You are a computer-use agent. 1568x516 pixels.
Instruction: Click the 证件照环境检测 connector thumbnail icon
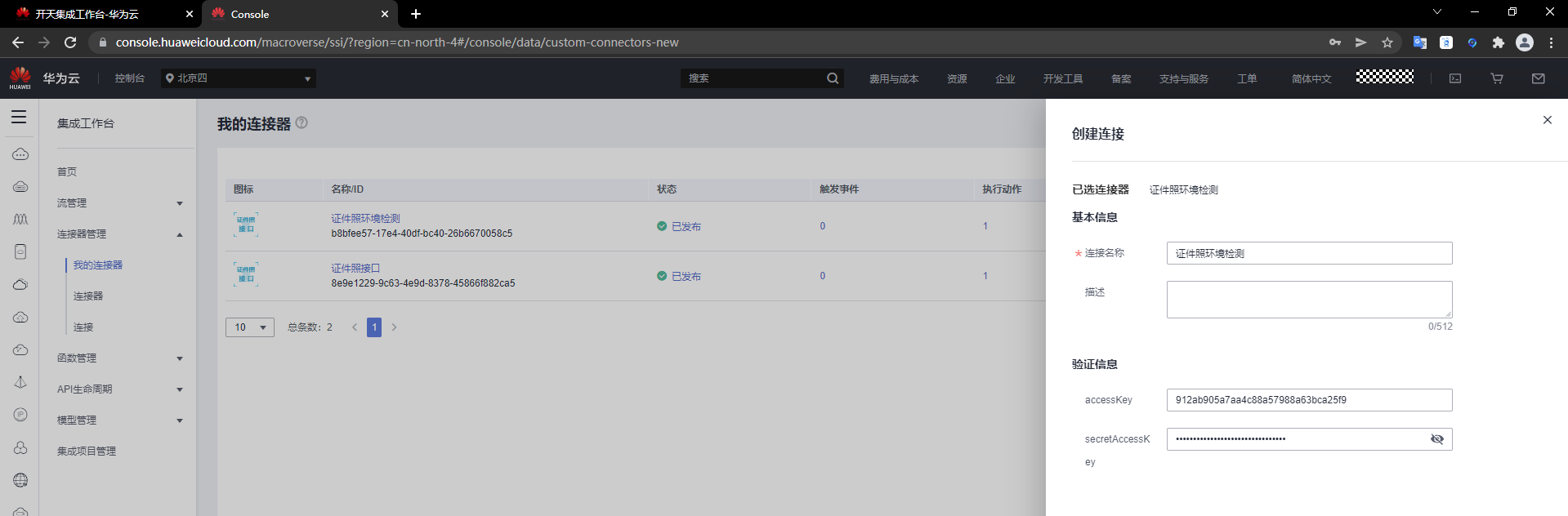click(x=246, y=225)
